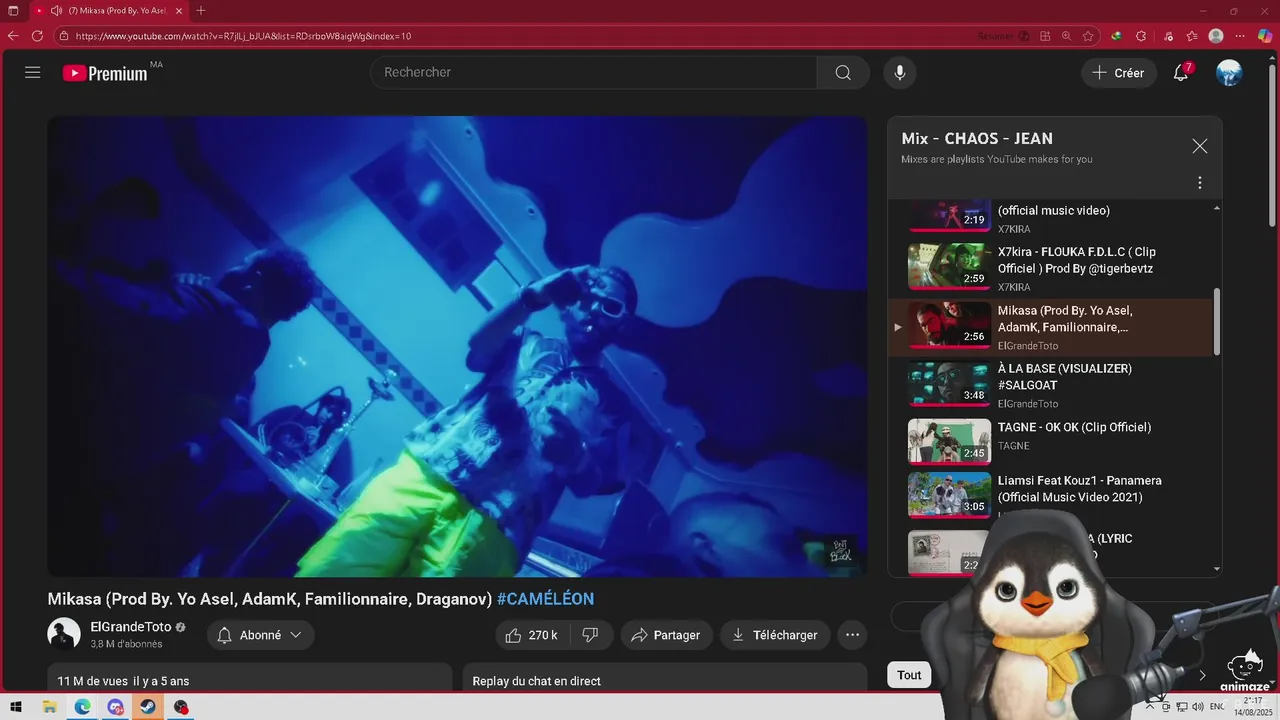Image resolution: width=1280 pixels, height=720 pixels.
Task: Open Replay du chat en direct
Action: [664, 678]
